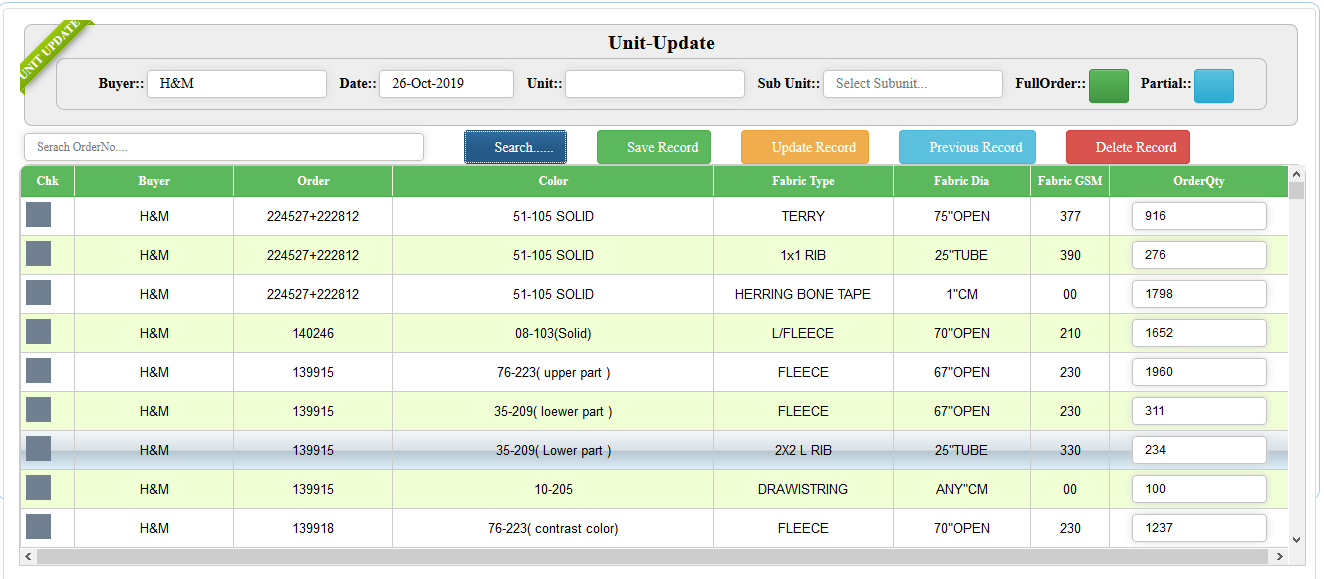Click the TERRY fabric type cell

[x=803, y=216]
